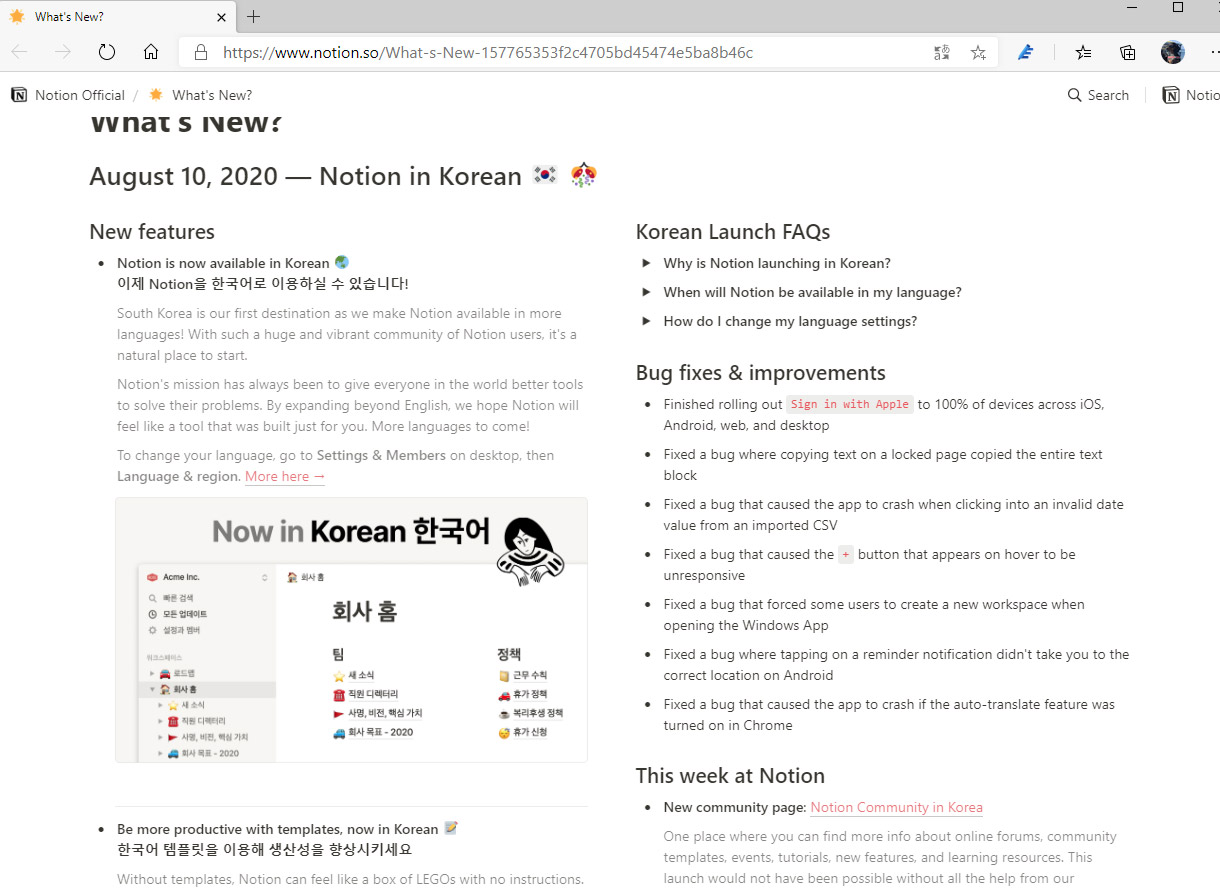Select the What's New? browser tab
Image resolution: width=1220 pixels, height=888 pixels.
coord(117,16)
